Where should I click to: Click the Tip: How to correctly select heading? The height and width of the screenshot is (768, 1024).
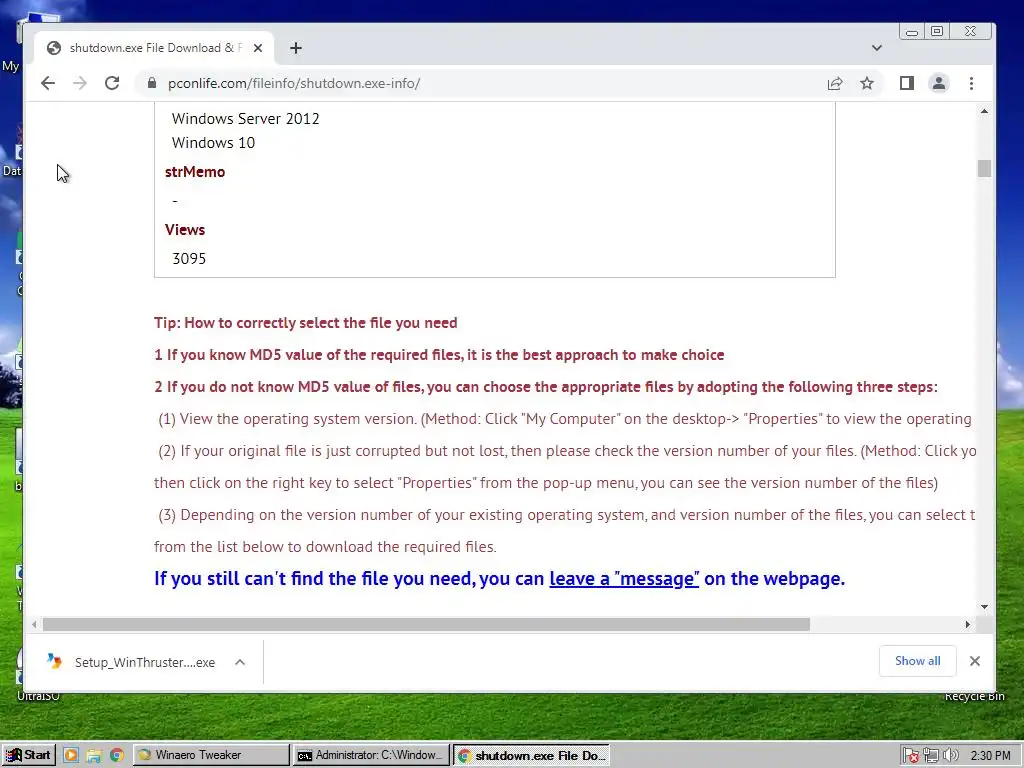pyautogui.click(x=306, y=323)
